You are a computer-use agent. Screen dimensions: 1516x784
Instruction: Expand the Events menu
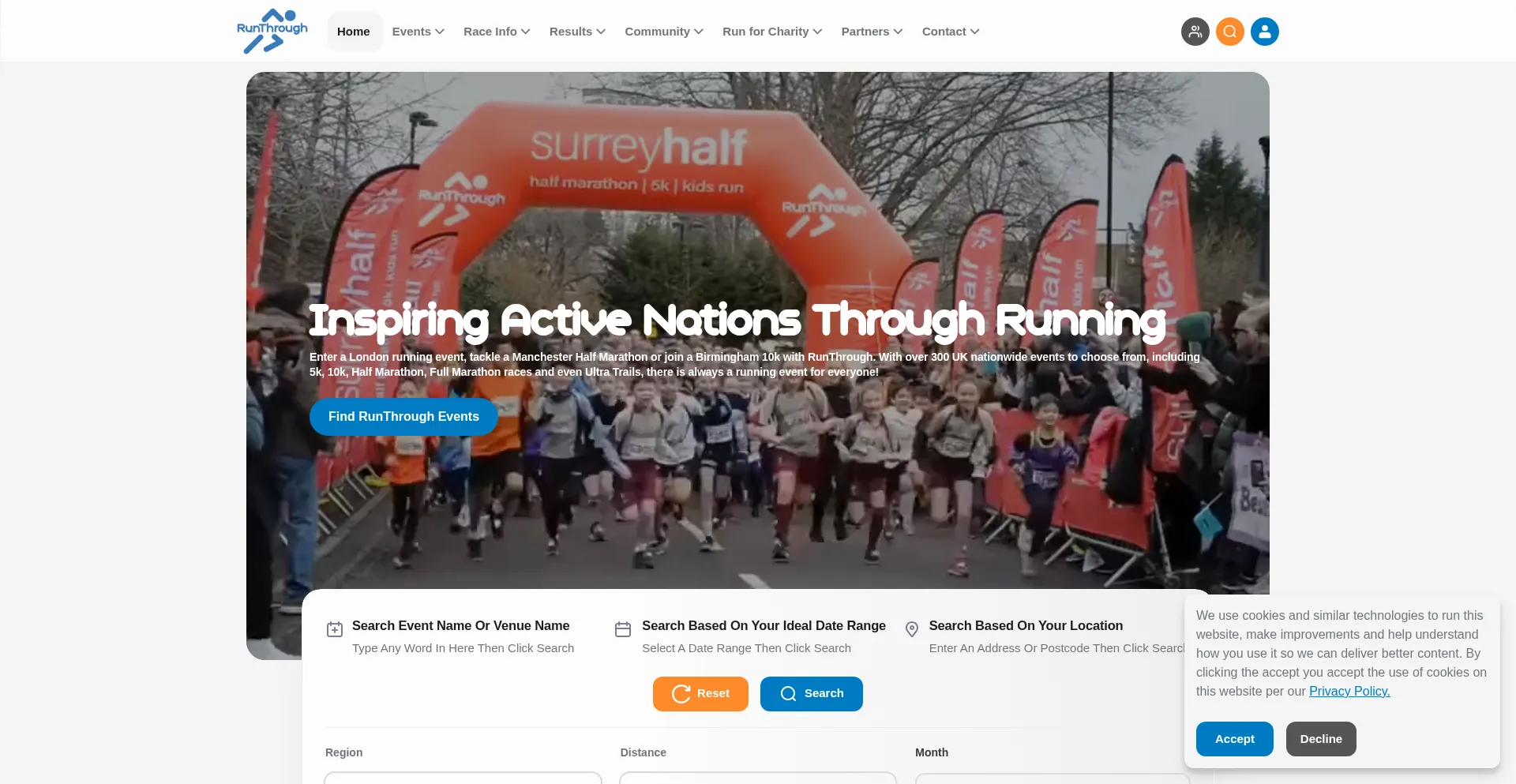pyautogui.click(x=418, y=32)
